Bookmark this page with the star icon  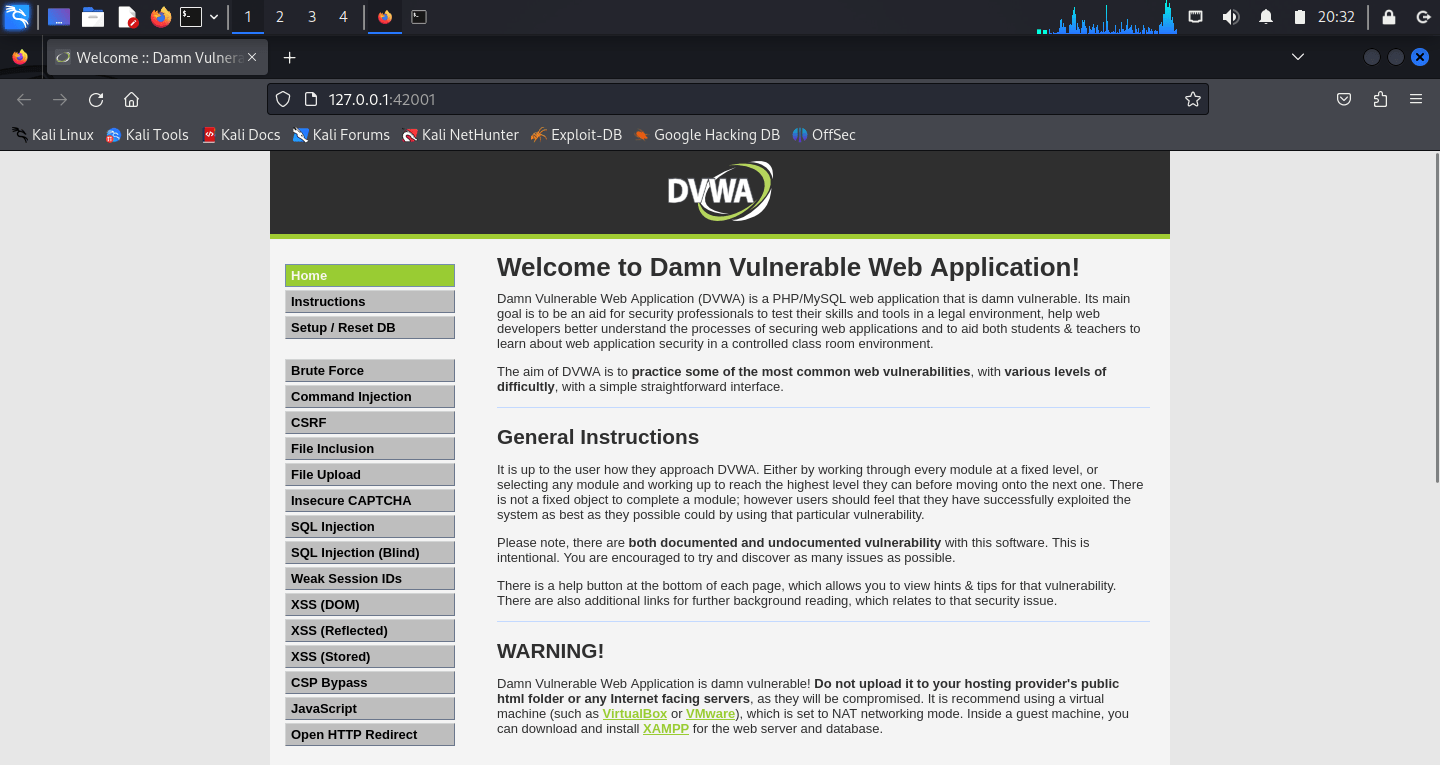point(1192,99)
